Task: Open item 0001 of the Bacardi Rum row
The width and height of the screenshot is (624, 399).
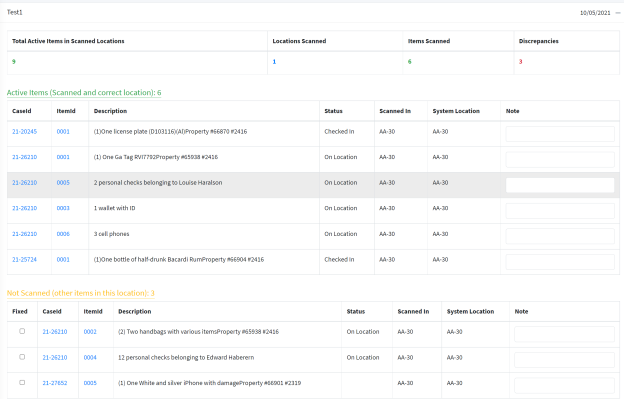Action: pos(63,259)
